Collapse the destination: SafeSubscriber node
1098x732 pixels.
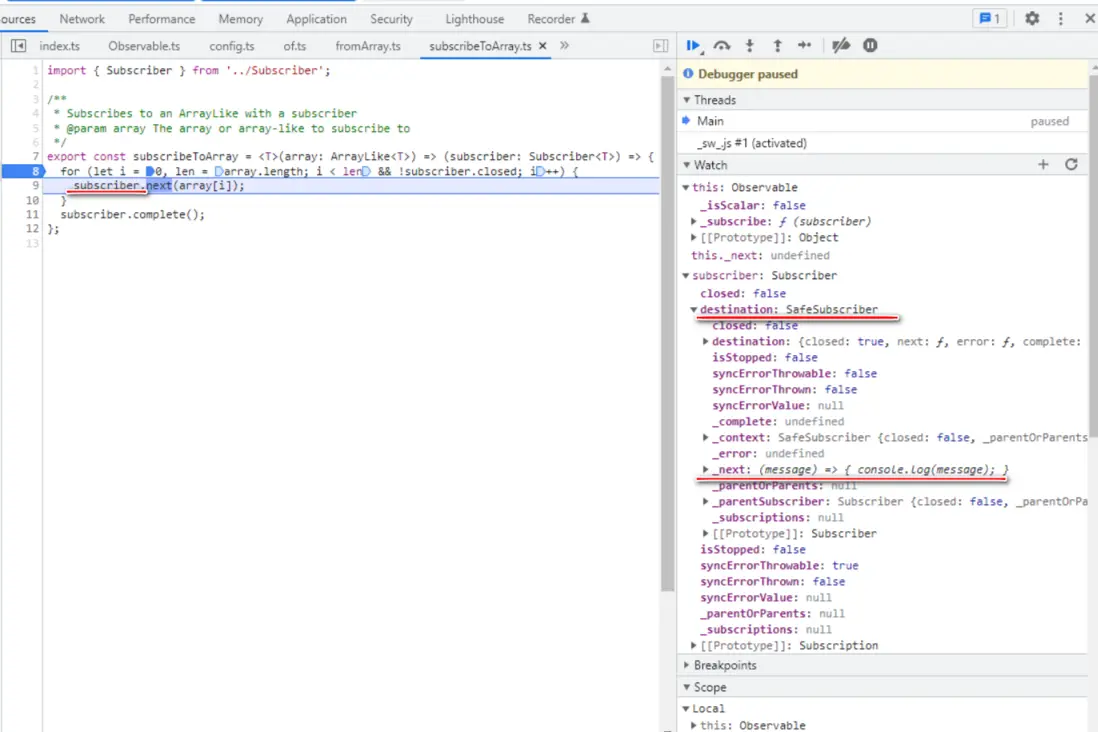695,310
